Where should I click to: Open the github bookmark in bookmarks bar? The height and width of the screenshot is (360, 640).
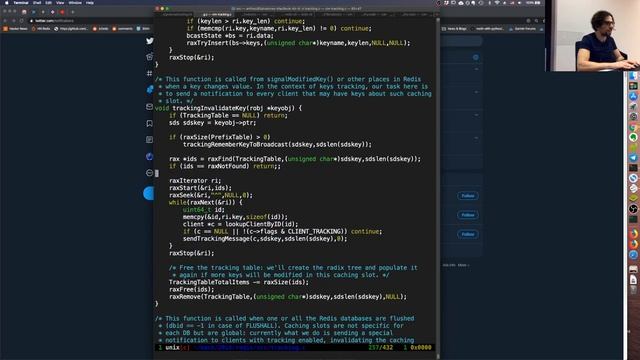(x=71, y=29)
